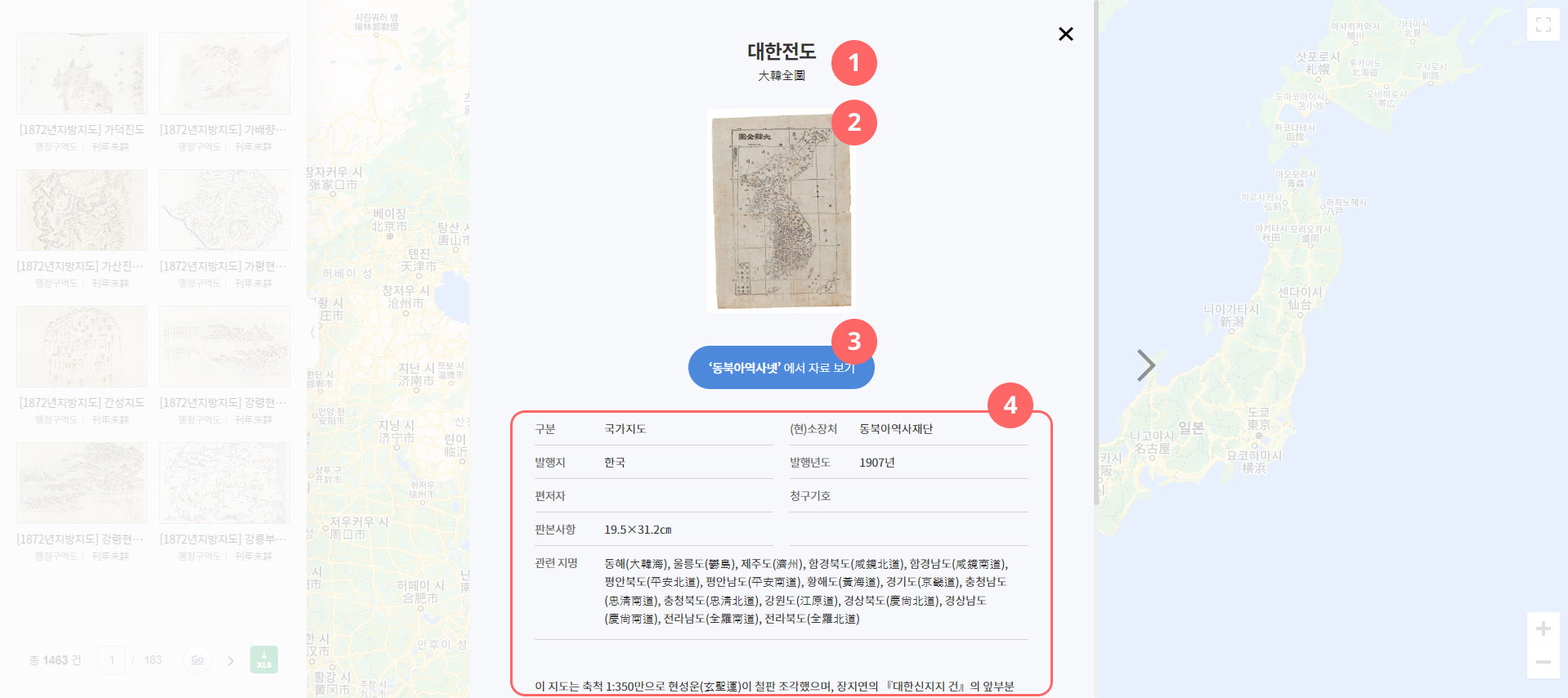Open the 가덕진도 map thumbnail
Screen dimensions: 1568x698
(x=82, y=74)
